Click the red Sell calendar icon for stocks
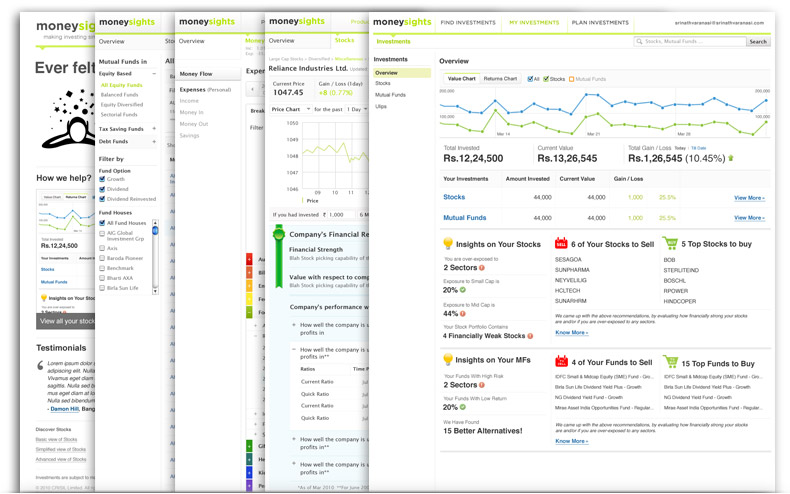 tap(561, 243)
